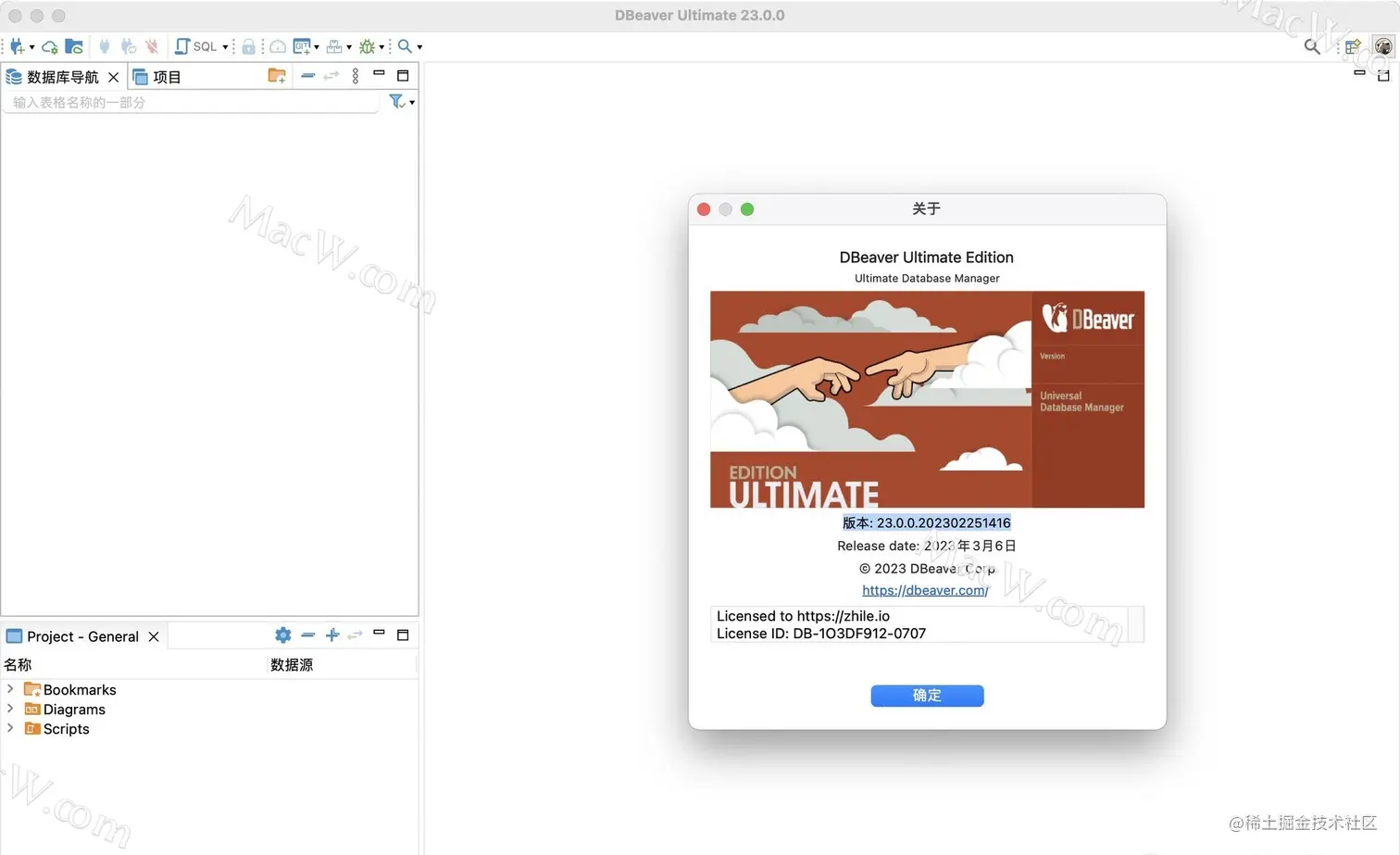This screenshot has width=1400, height=855.
Task: Maximize the Project - General panel
Action: 403,635
